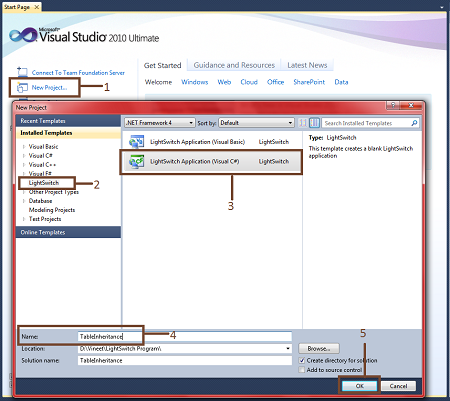Select LightSwitch Application (Visual C#) template icon
Viewport: 450px width, 401px height.
[137, 161]
